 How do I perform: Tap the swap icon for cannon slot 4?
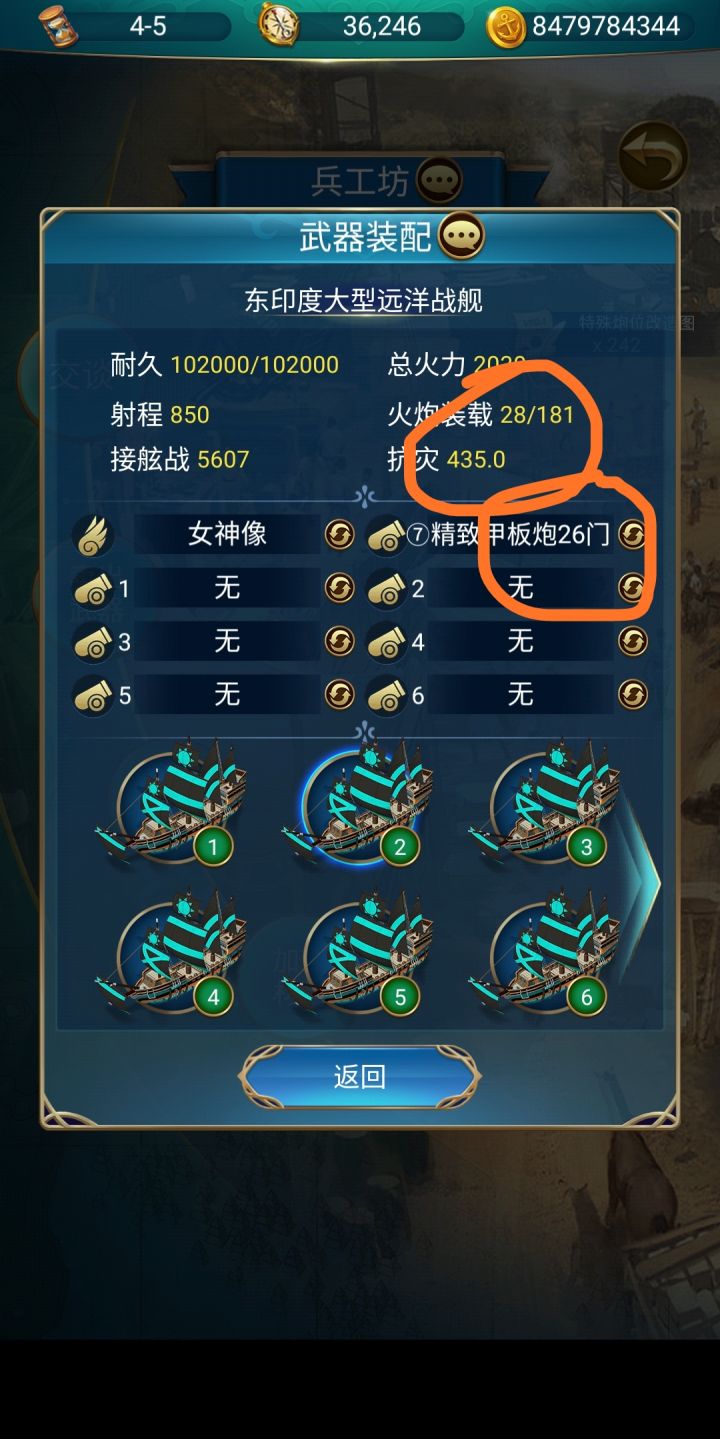[x=632, y=641]
